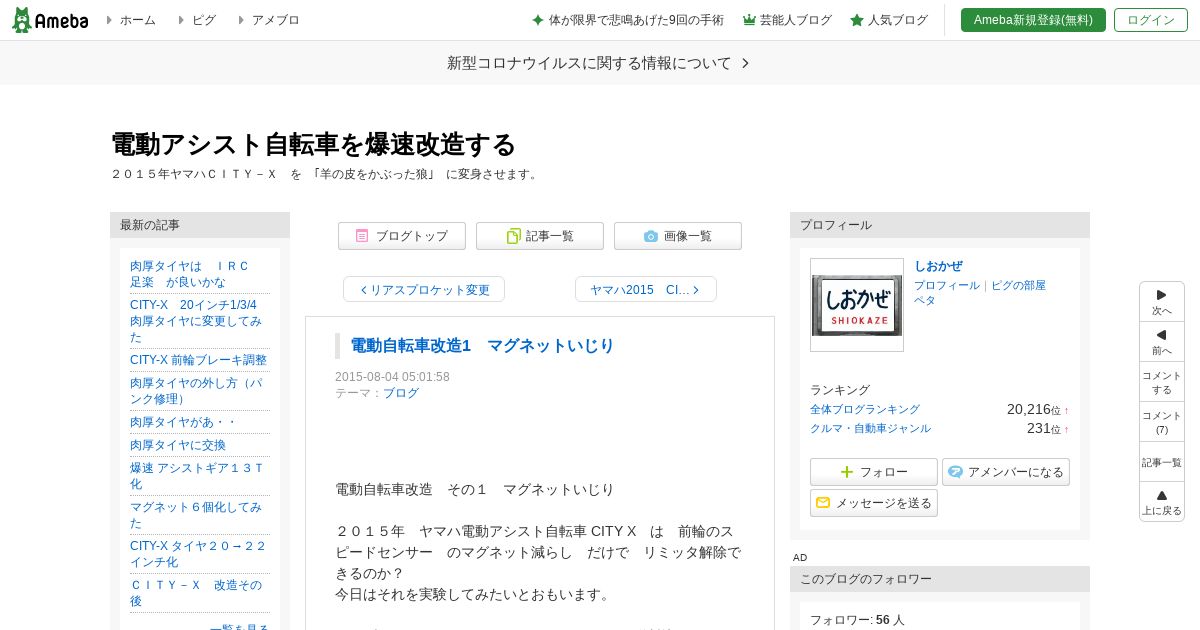Go to next article ヤマハ2015 CI…
Image resolution: width=1200 pixels, height=630 pixels.
click(646, 289)
